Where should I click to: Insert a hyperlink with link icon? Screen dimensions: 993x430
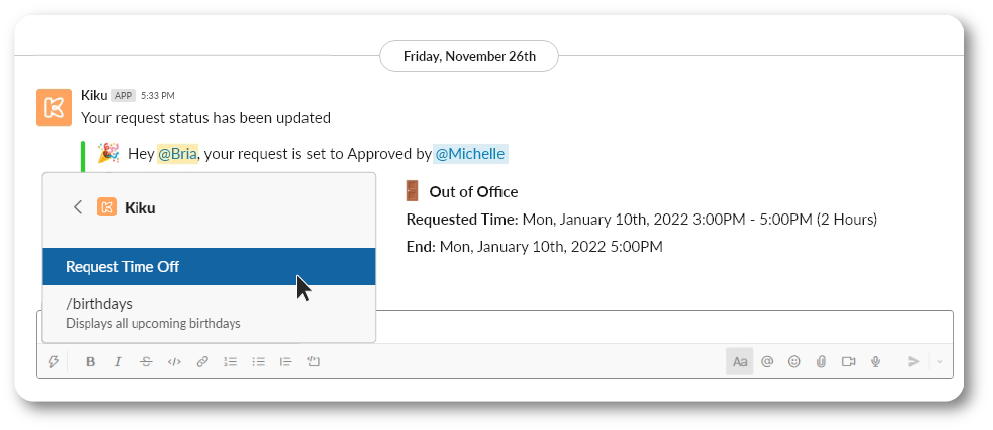202,362
